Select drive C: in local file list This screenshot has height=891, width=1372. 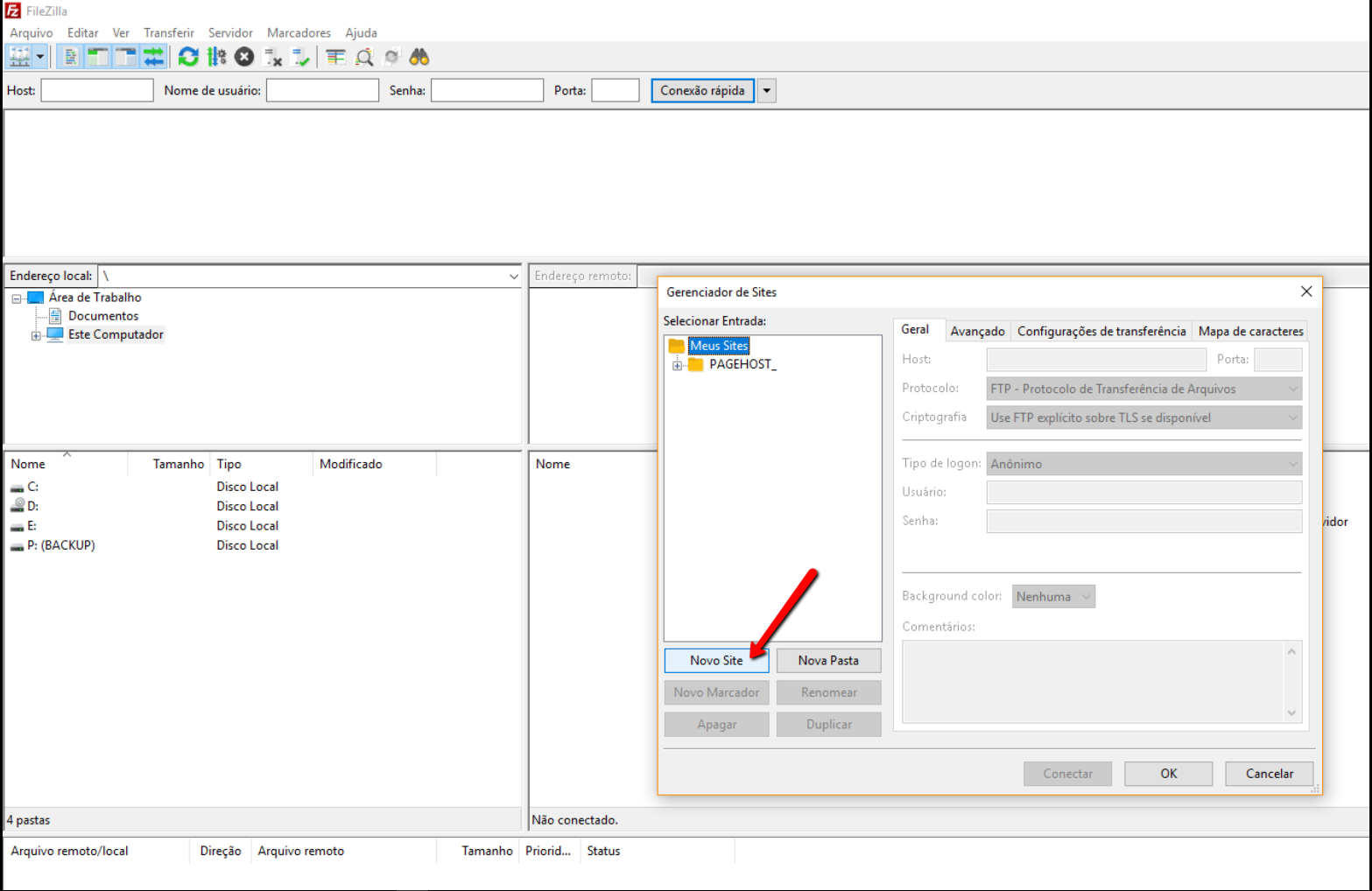[x=32, y=487]
